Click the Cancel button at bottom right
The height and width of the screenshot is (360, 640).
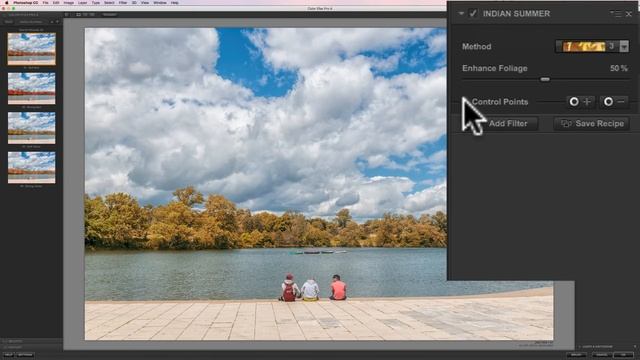click(602, 355)
